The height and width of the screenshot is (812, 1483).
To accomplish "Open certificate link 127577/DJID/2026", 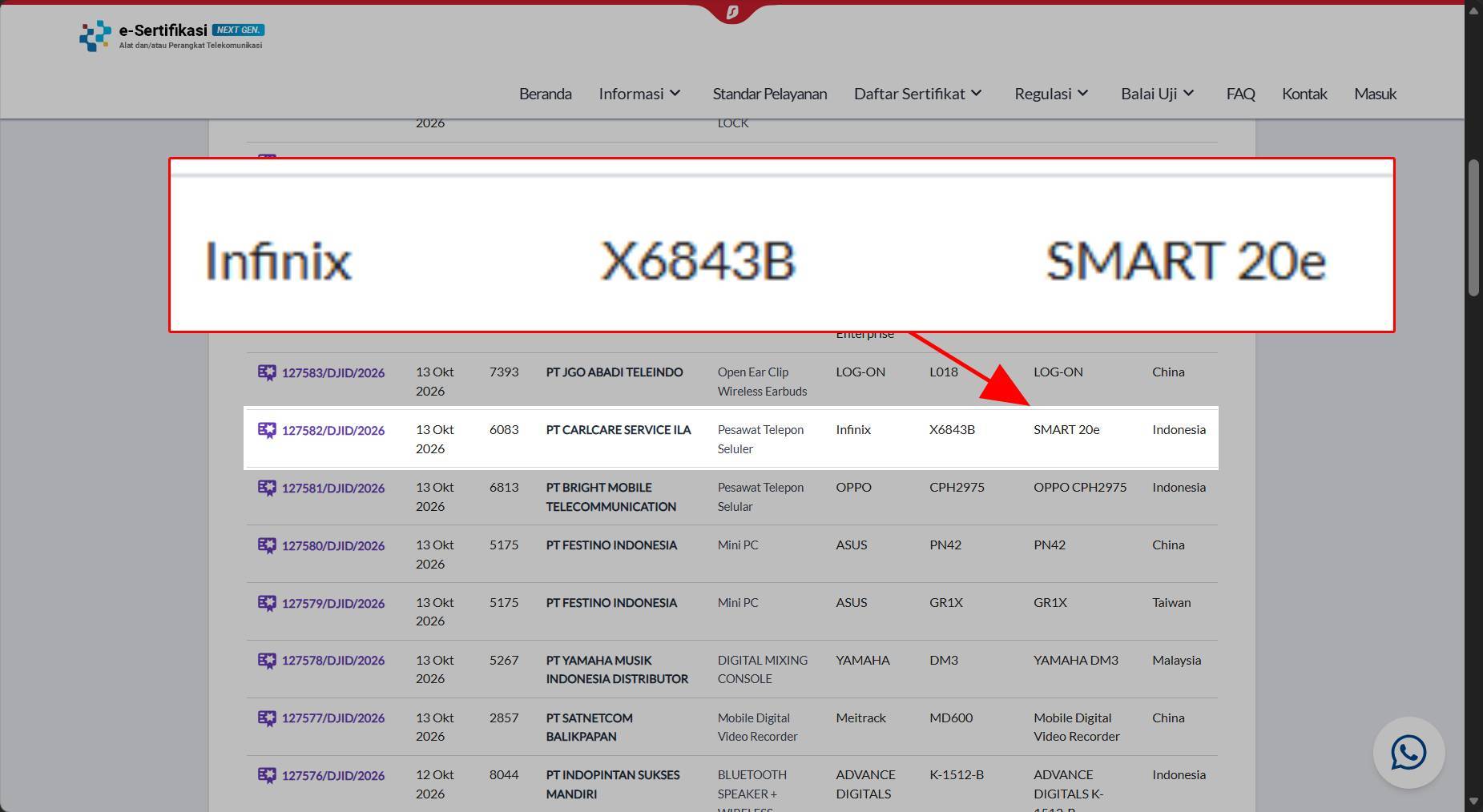I will [x=333, y=718].
